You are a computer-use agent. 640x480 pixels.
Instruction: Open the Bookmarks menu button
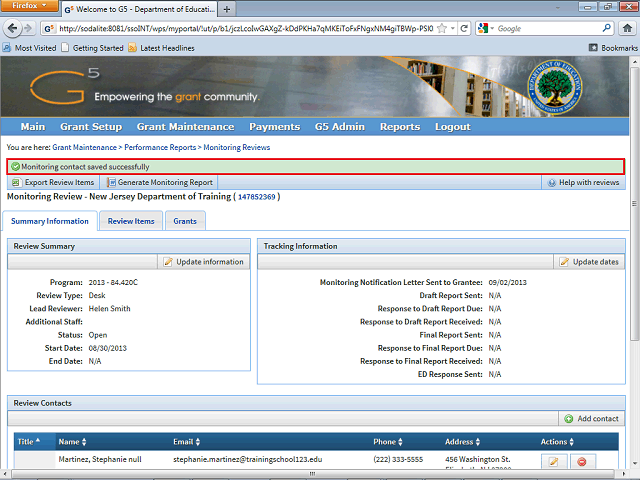[x=613, y=48]
